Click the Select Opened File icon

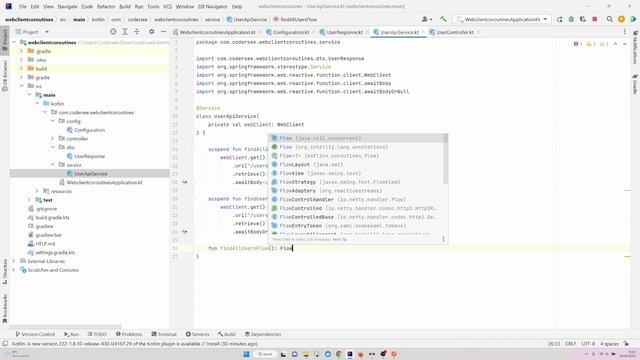[113, 31]
